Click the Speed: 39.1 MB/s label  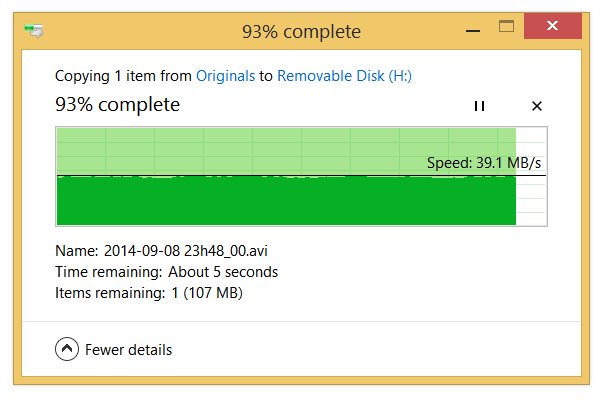tap(484, 163)
